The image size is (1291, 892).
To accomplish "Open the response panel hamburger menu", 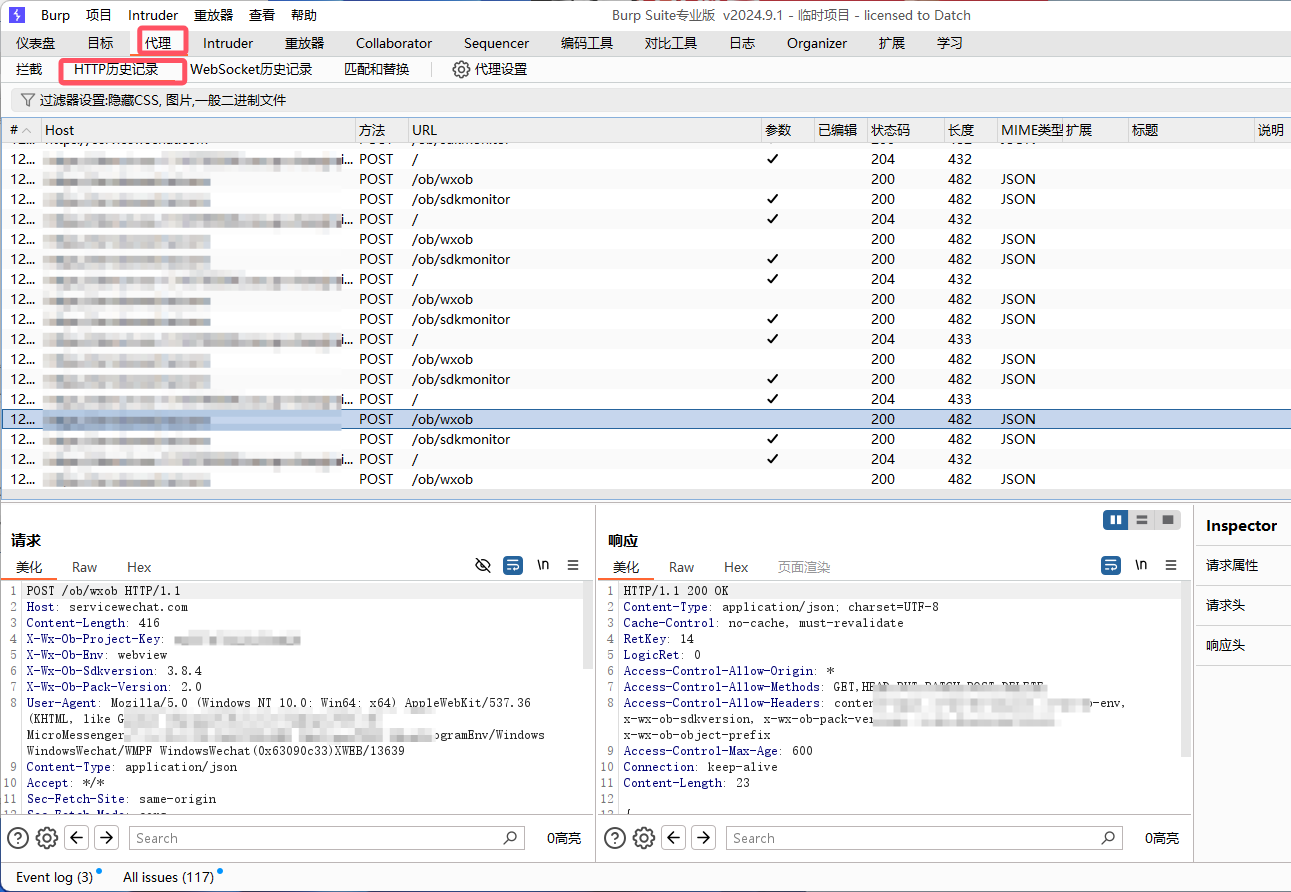I will click(1171, 565).
